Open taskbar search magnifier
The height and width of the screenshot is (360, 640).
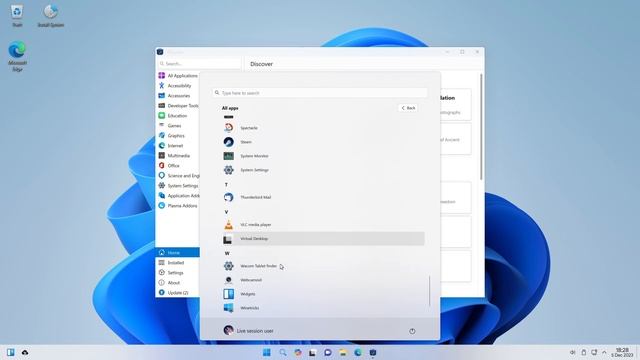pyautogui.click(x=282, y=352)
